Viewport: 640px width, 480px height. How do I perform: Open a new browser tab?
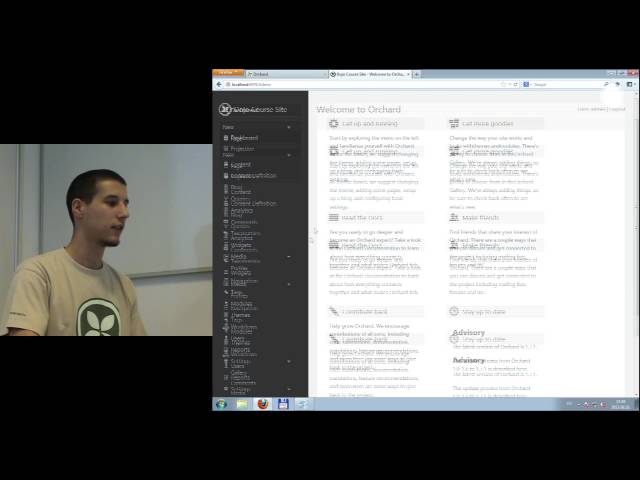(x=416, y=74)
